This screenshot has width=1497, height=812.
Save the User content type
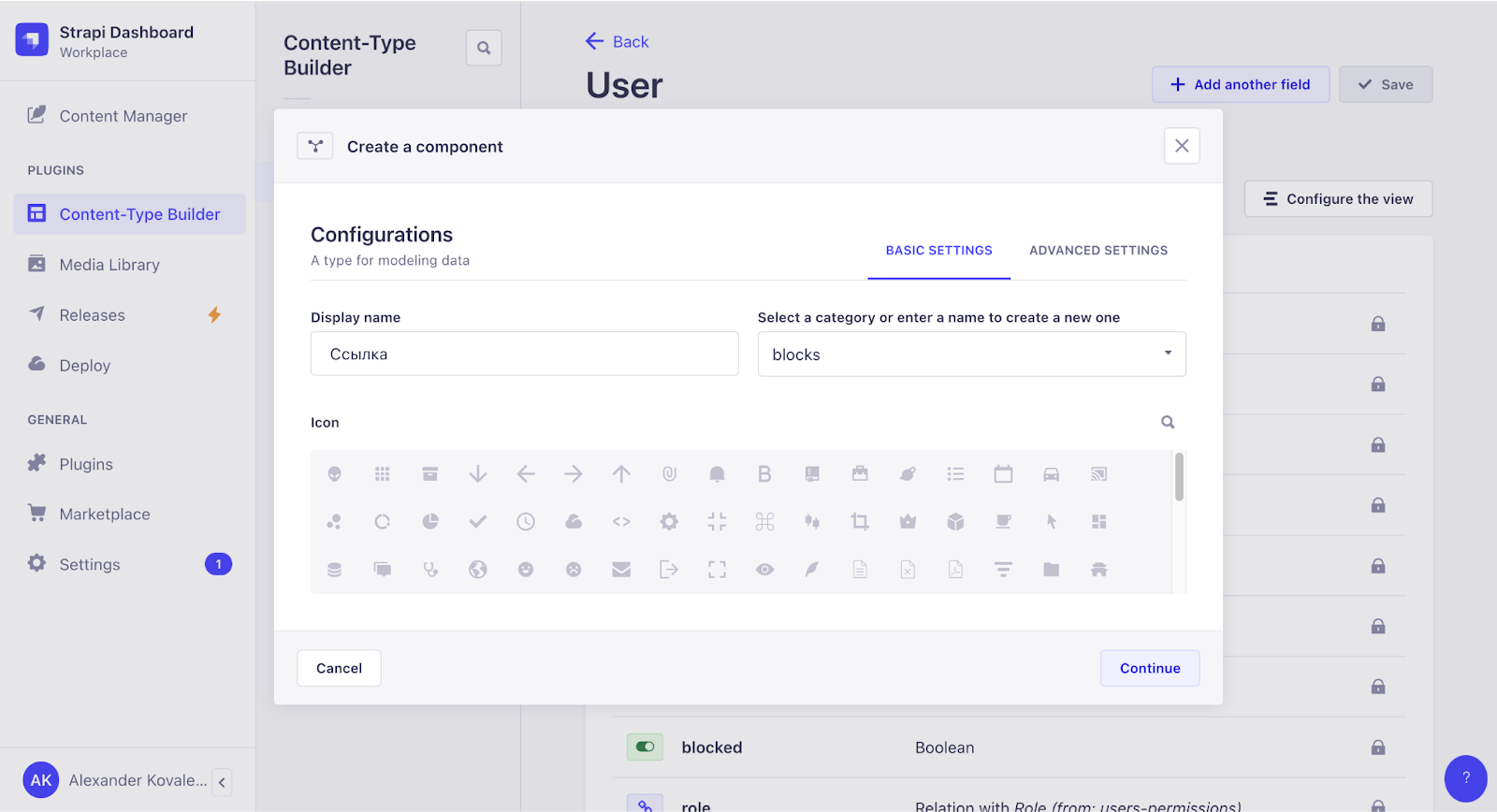(1386, 84)
